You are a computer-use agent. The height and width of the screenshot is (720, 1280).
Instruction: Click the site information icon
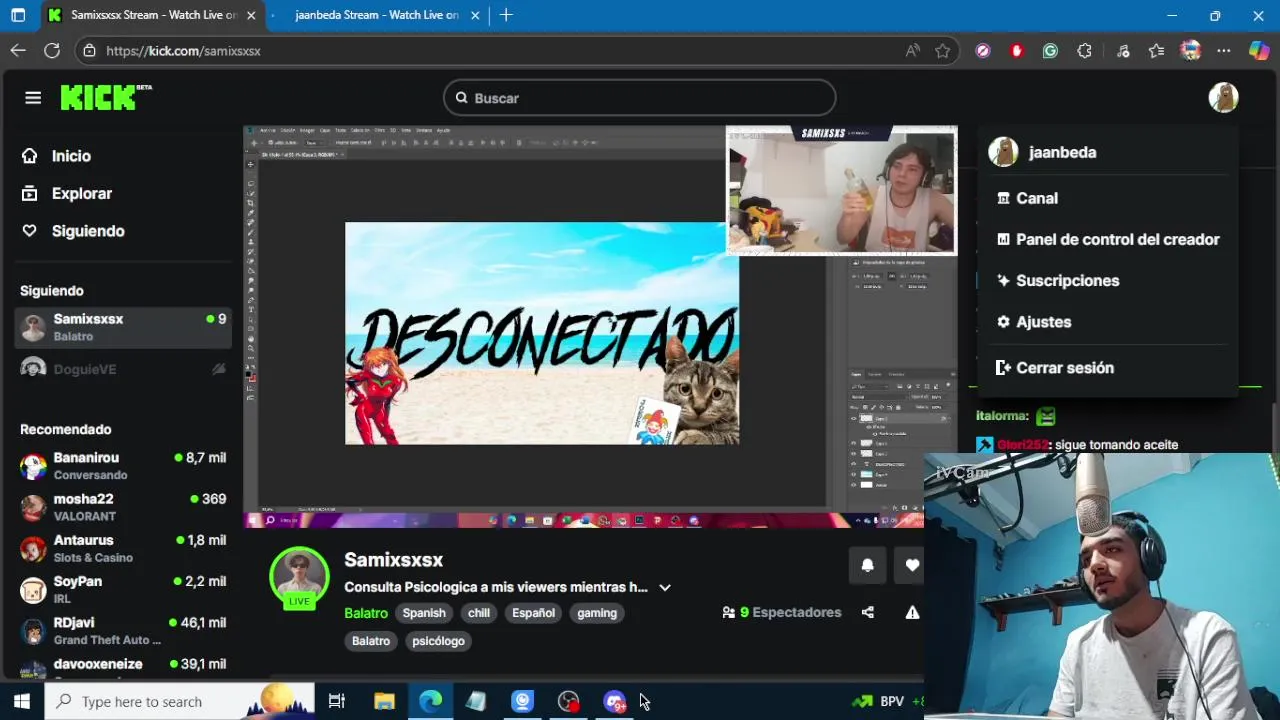[89, 50]
